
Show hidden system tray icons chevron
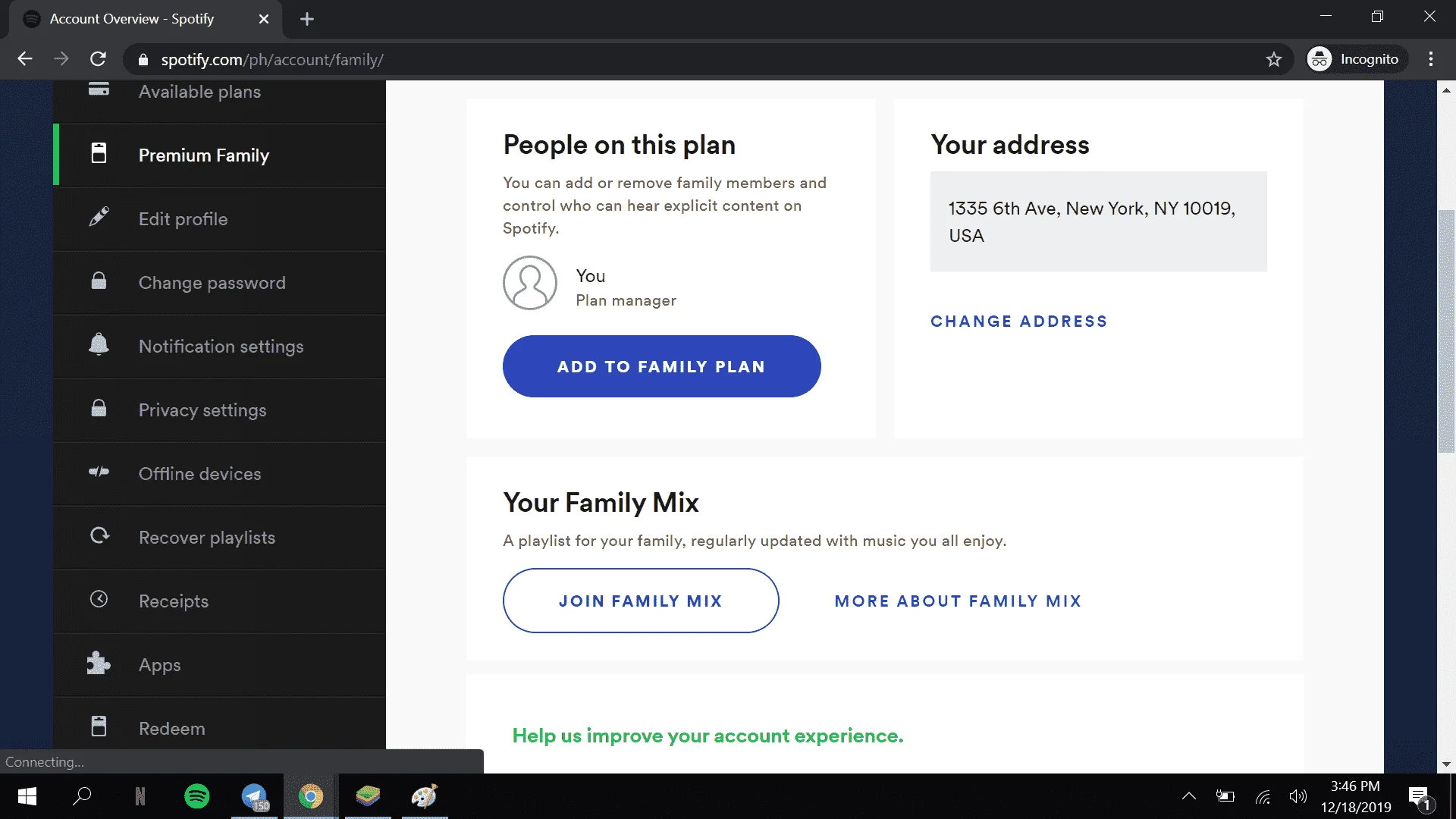tap(1189, 796)
